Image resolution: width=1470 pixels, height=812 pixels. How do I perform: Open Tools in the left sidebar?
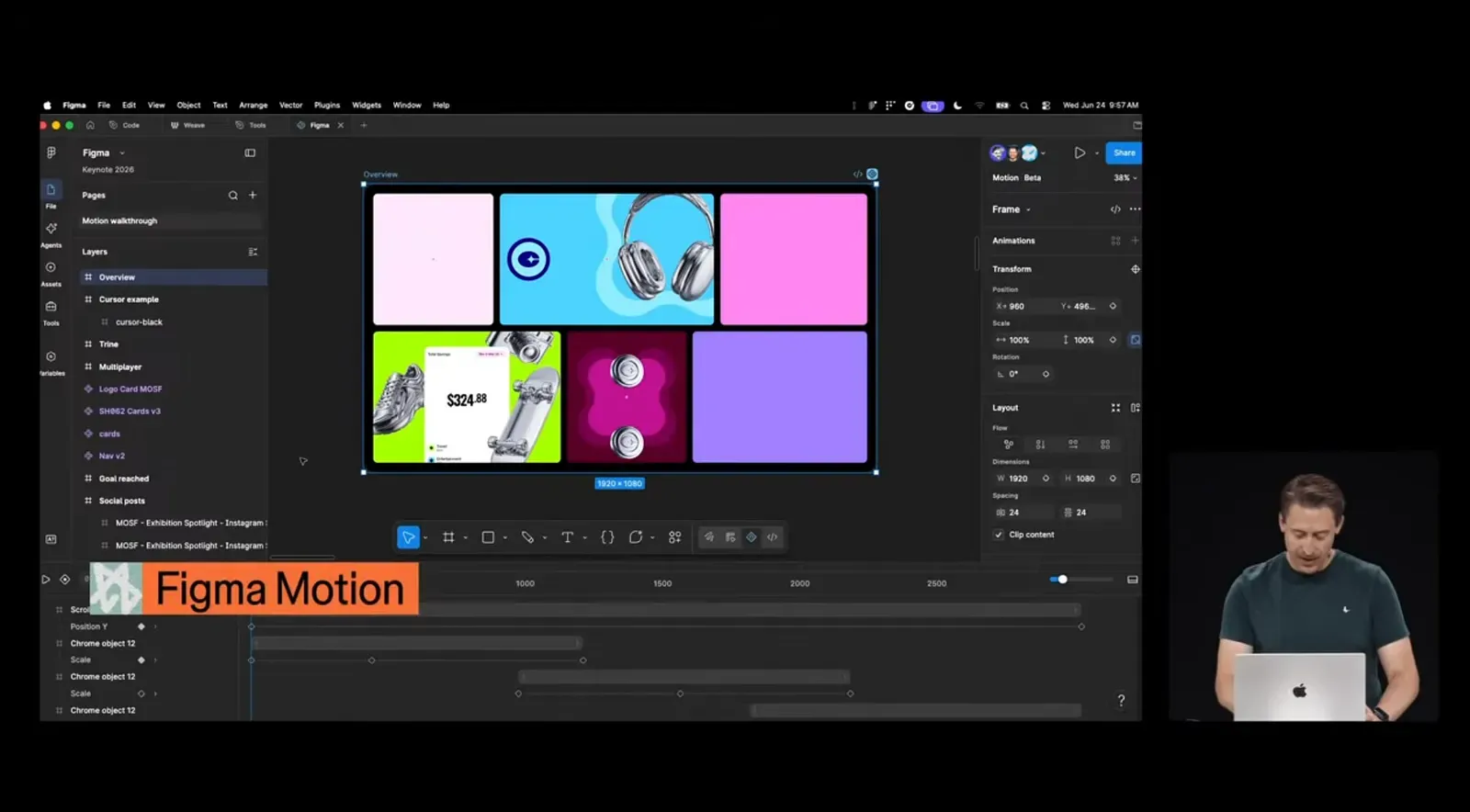point(51,312)
